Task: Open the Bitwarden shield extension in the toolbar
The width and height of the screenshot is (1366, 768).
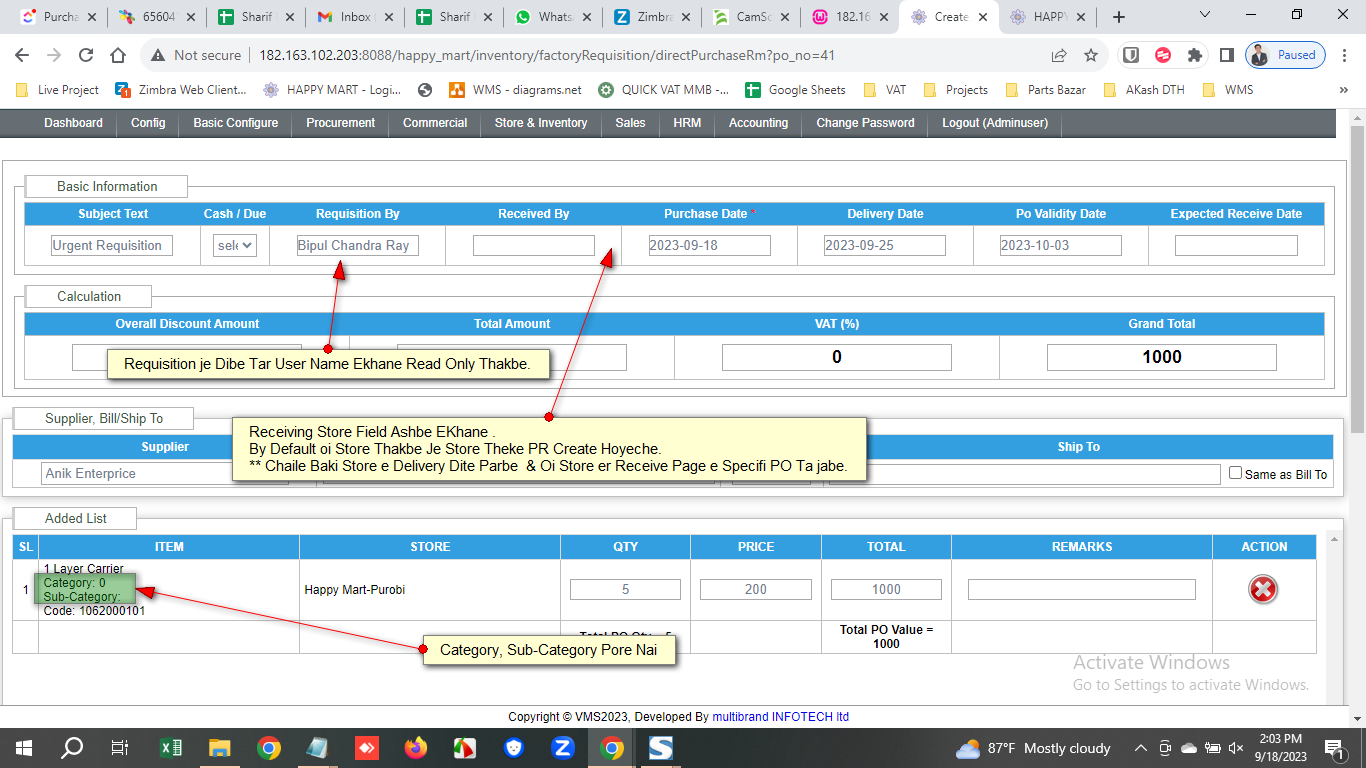Action: 1131,56
